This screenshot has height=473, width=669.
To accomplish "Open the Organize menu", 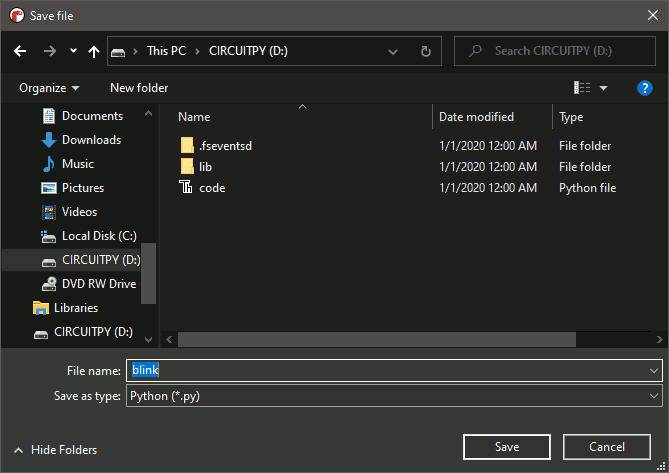I will pos(49,88).
